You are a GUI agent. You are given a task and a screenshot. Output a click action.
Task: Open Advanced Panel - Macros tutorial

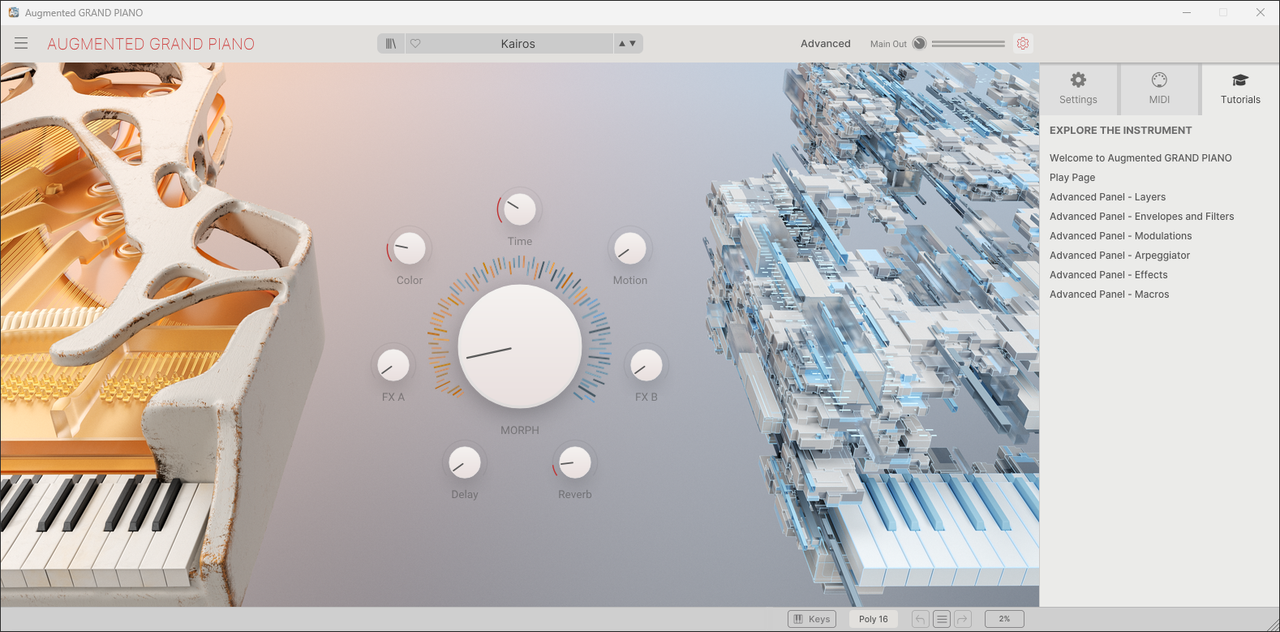point(1109,294)
